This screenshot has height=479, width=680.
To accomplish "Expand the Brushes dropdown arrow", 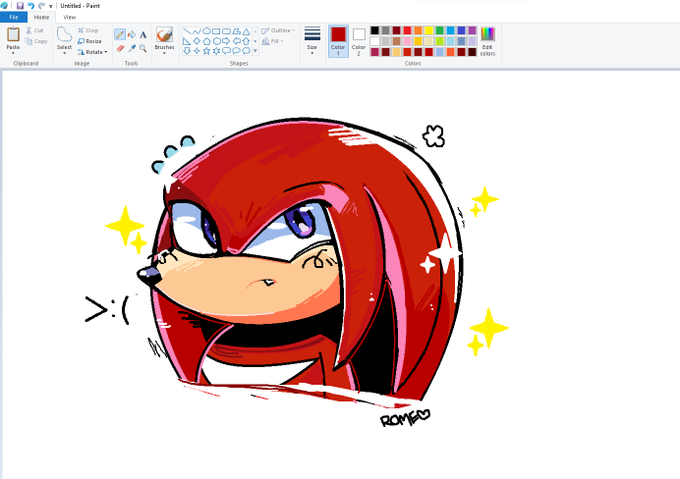I will pyautogui.click(x=164, y=53).
